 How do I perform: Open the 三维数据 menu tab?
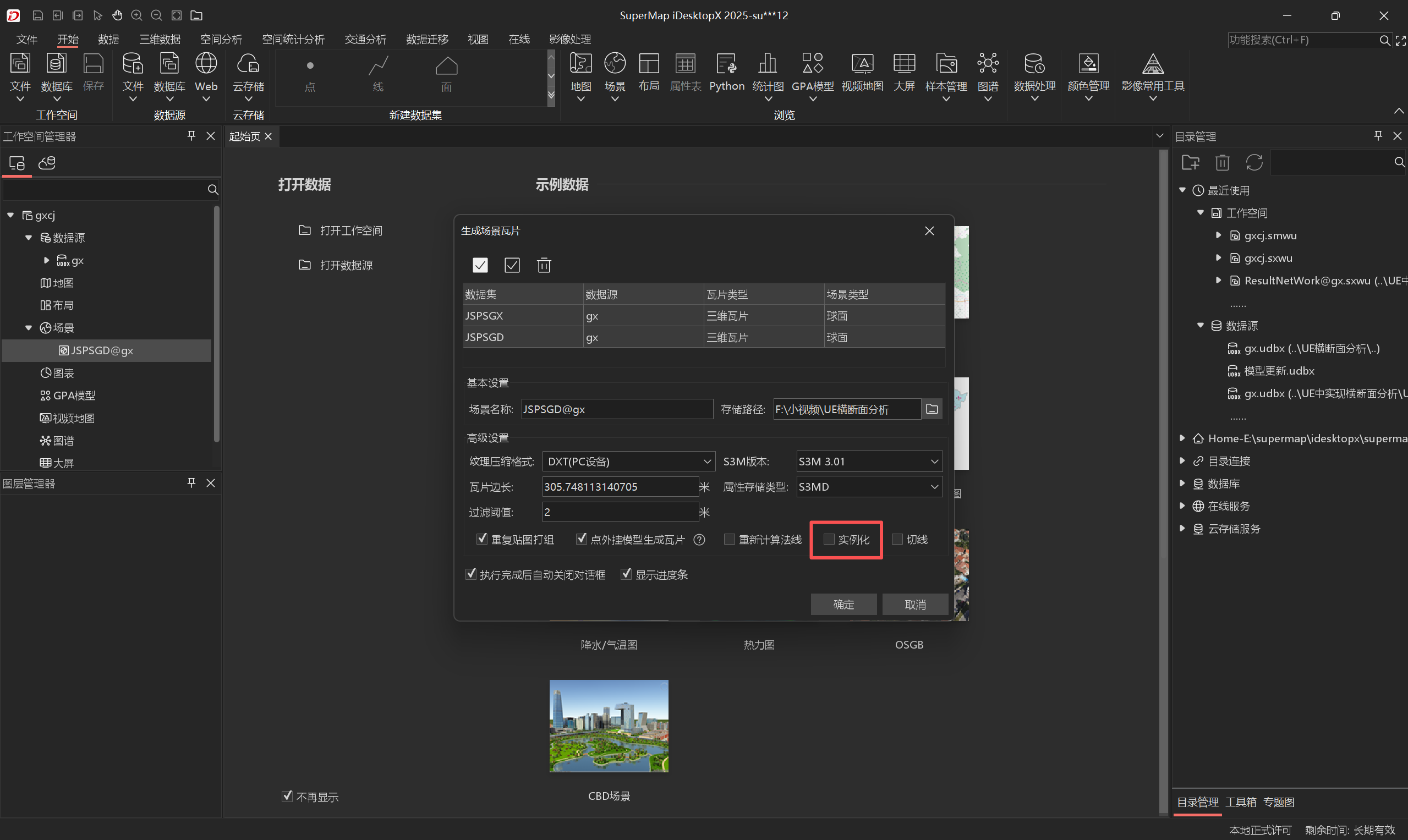160,39
